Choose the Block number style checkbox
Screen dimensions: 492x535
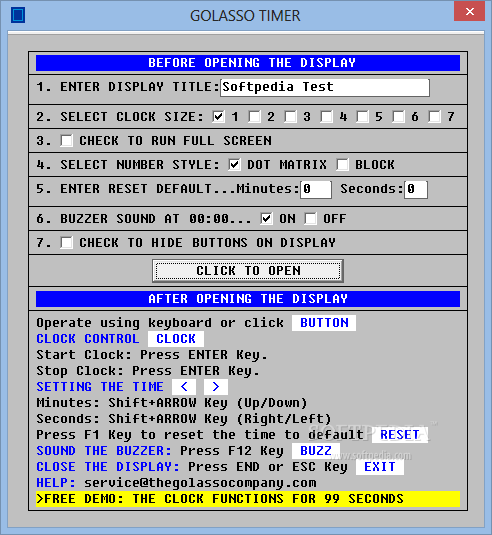point(343,164)
